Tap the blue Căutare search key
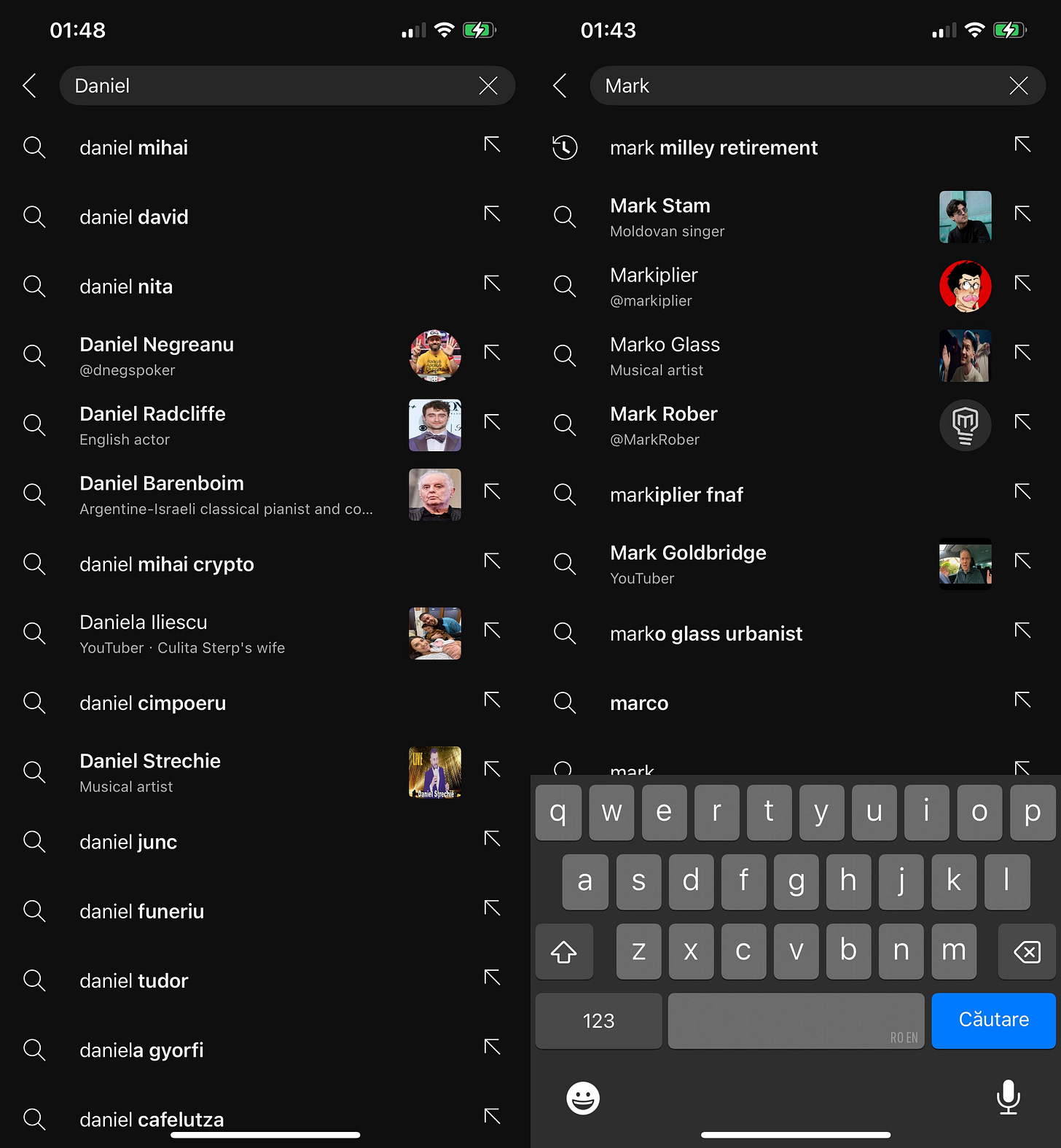The width and height of the screenshot is (1061, 1148). click(x=993, y=1020)
